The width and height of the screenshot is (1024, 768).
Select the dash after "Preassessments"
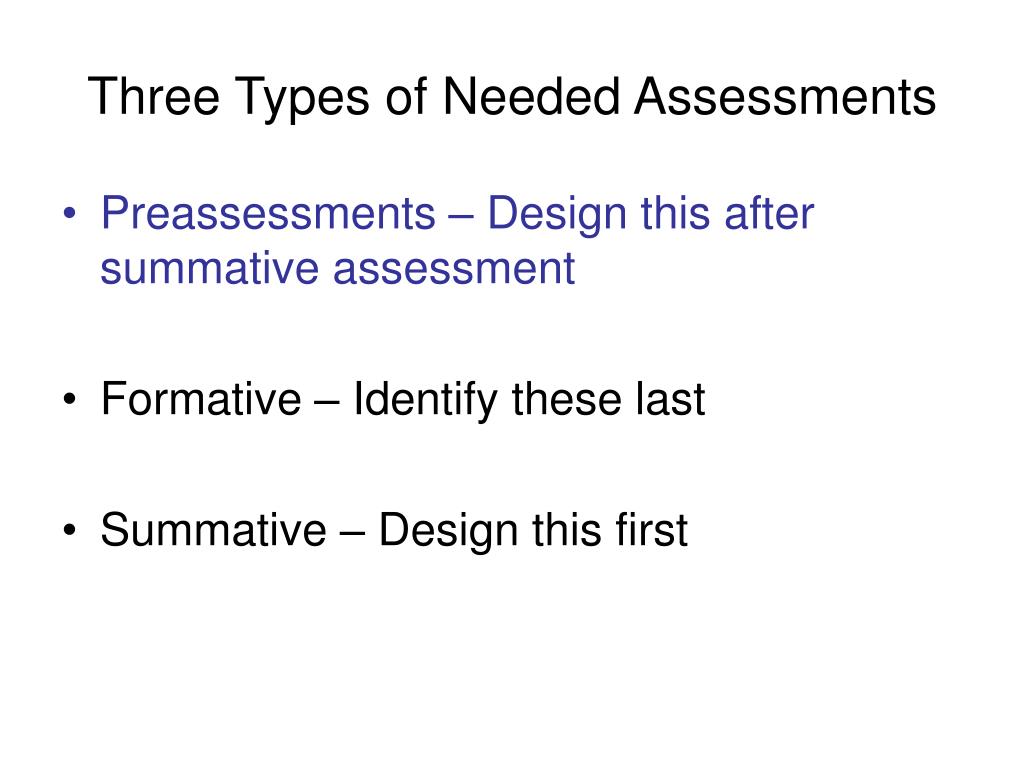click(x=462, y=217)
